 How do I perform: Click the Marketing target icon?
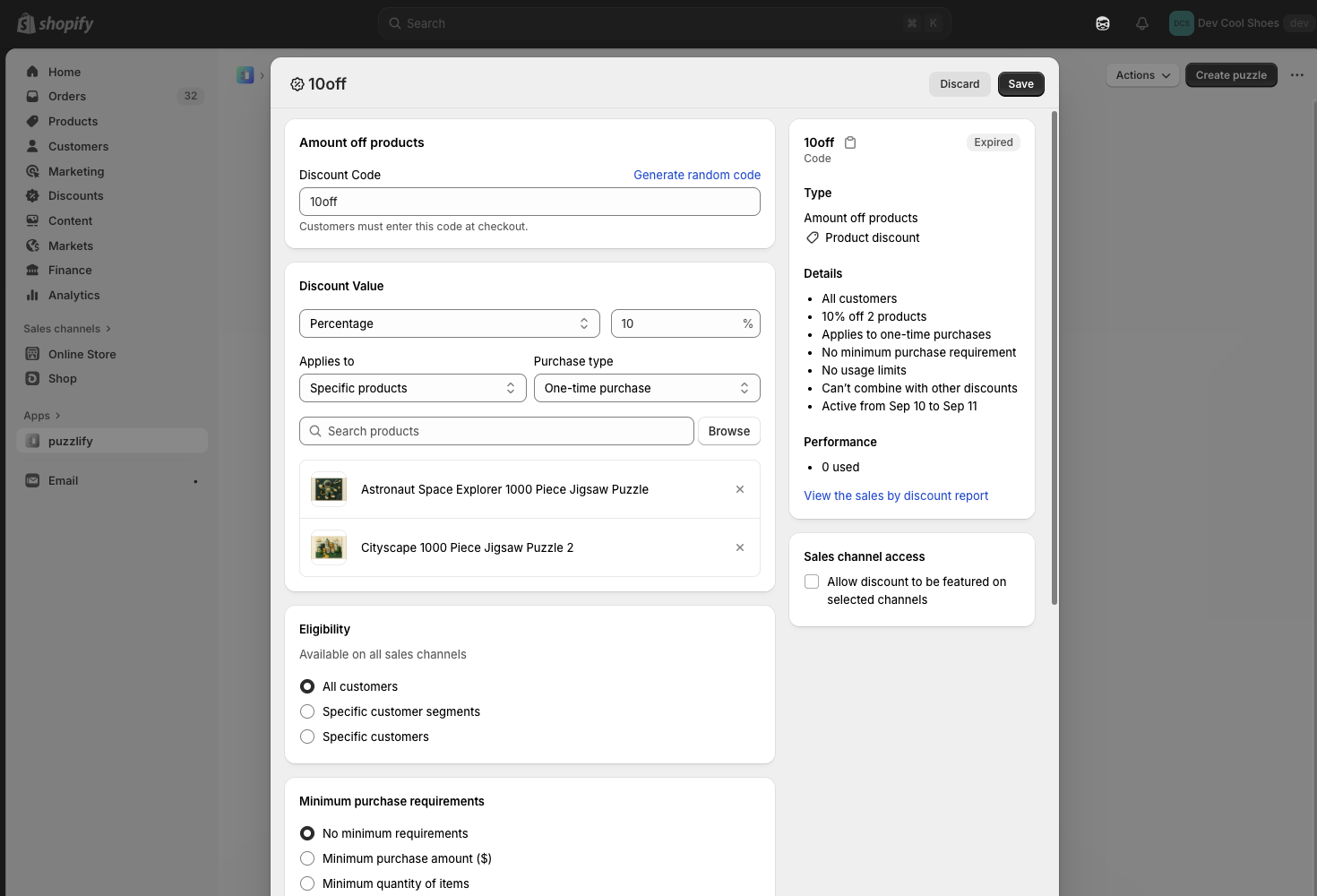point(32,171)
